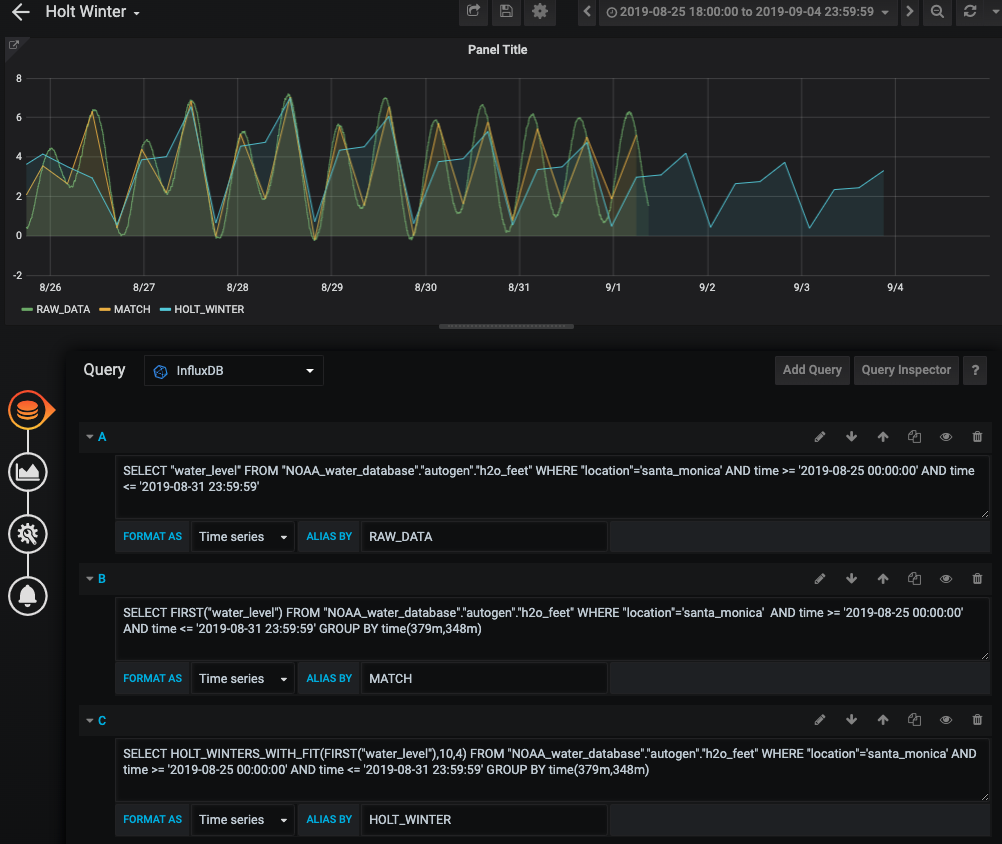The width and height of the screenshot is (1002, 844).
Task: Open query B Format As dropdown
Action: point(242,679)
